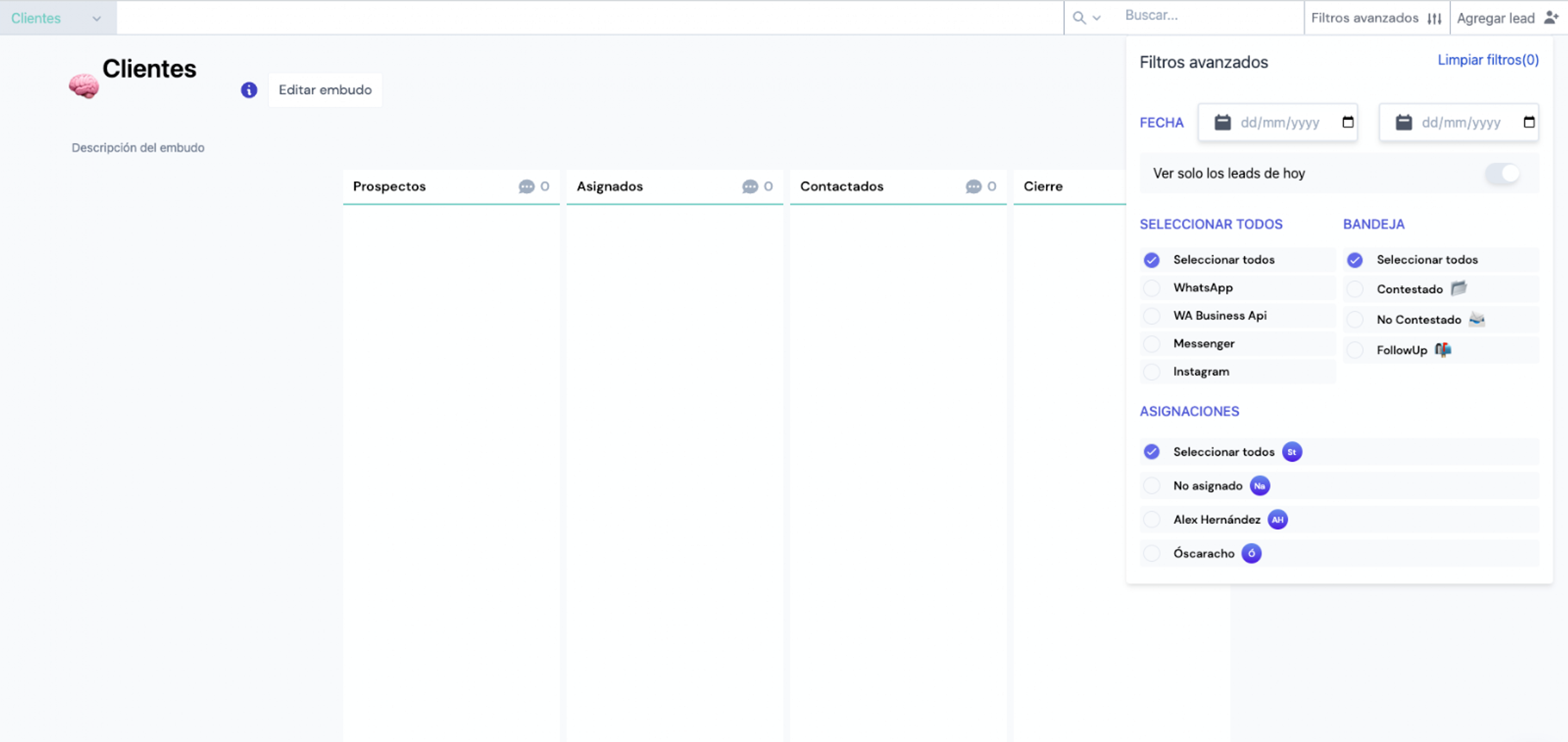Image resolution: width=1568 pixels, height=742 pixels.
Task: Open the search type dropdown chevron
Action: (x=1096, y=18)
